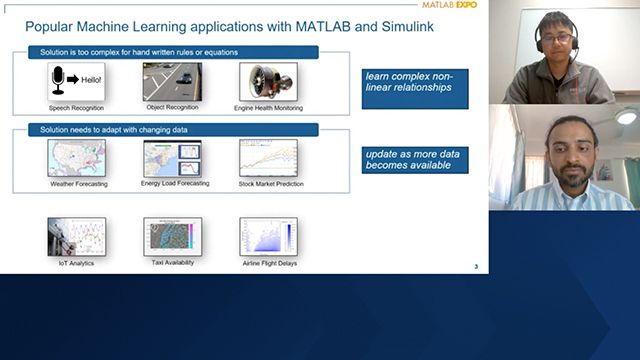Image resolution: width=640 pixels, height=360 pixels.
Task: Click the slide title about Machine Learning applications
Action: click(229, 27)
